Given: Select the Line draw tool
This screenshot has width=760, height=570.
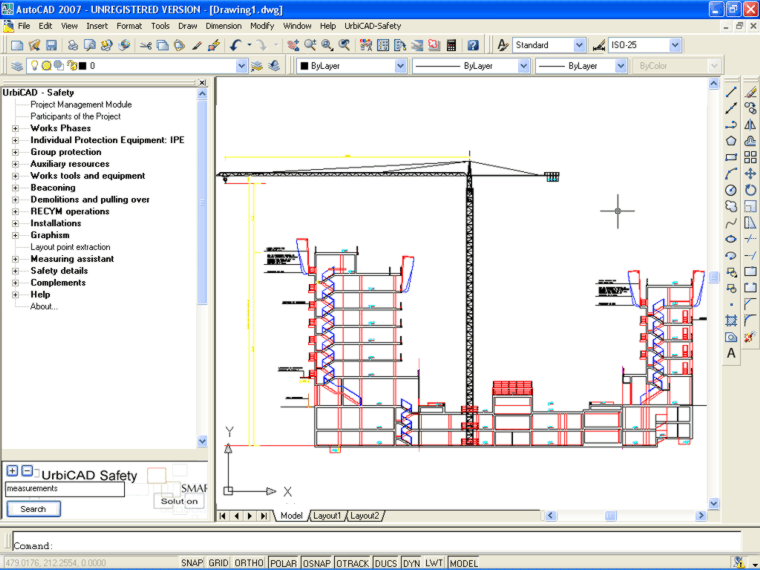Looking at the screenshot, I should coord(731,92).
